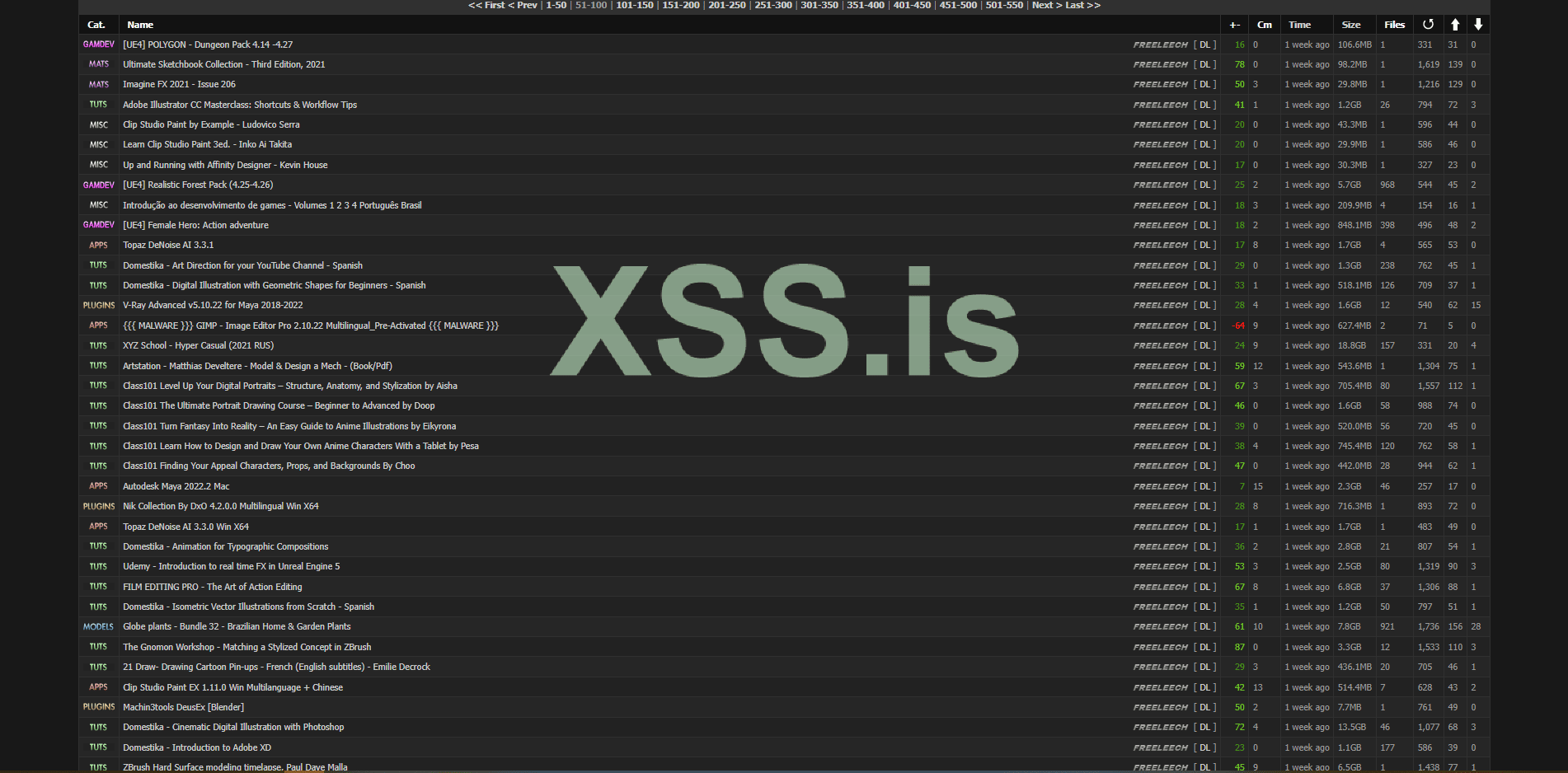Click the '106.6MB' size of POLYGON Dungeon Pack
Viewport: 1568px width, 773px height.
click(x=1354, y=45)
